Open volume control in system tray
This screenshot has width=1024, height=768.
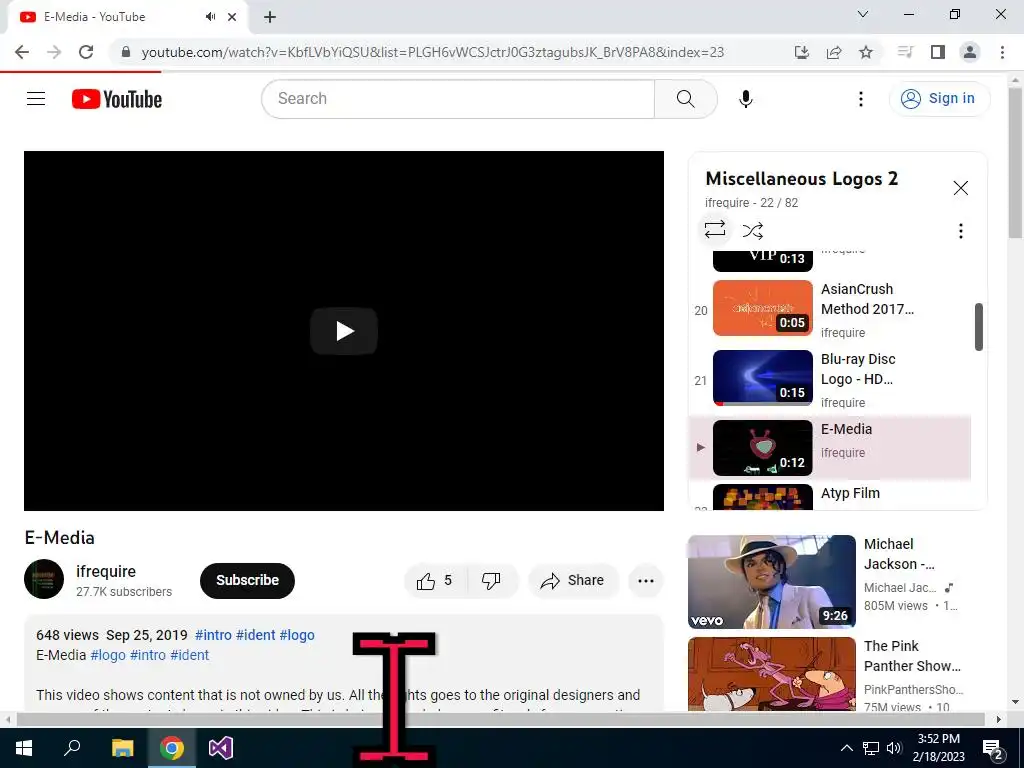(894, 748)
